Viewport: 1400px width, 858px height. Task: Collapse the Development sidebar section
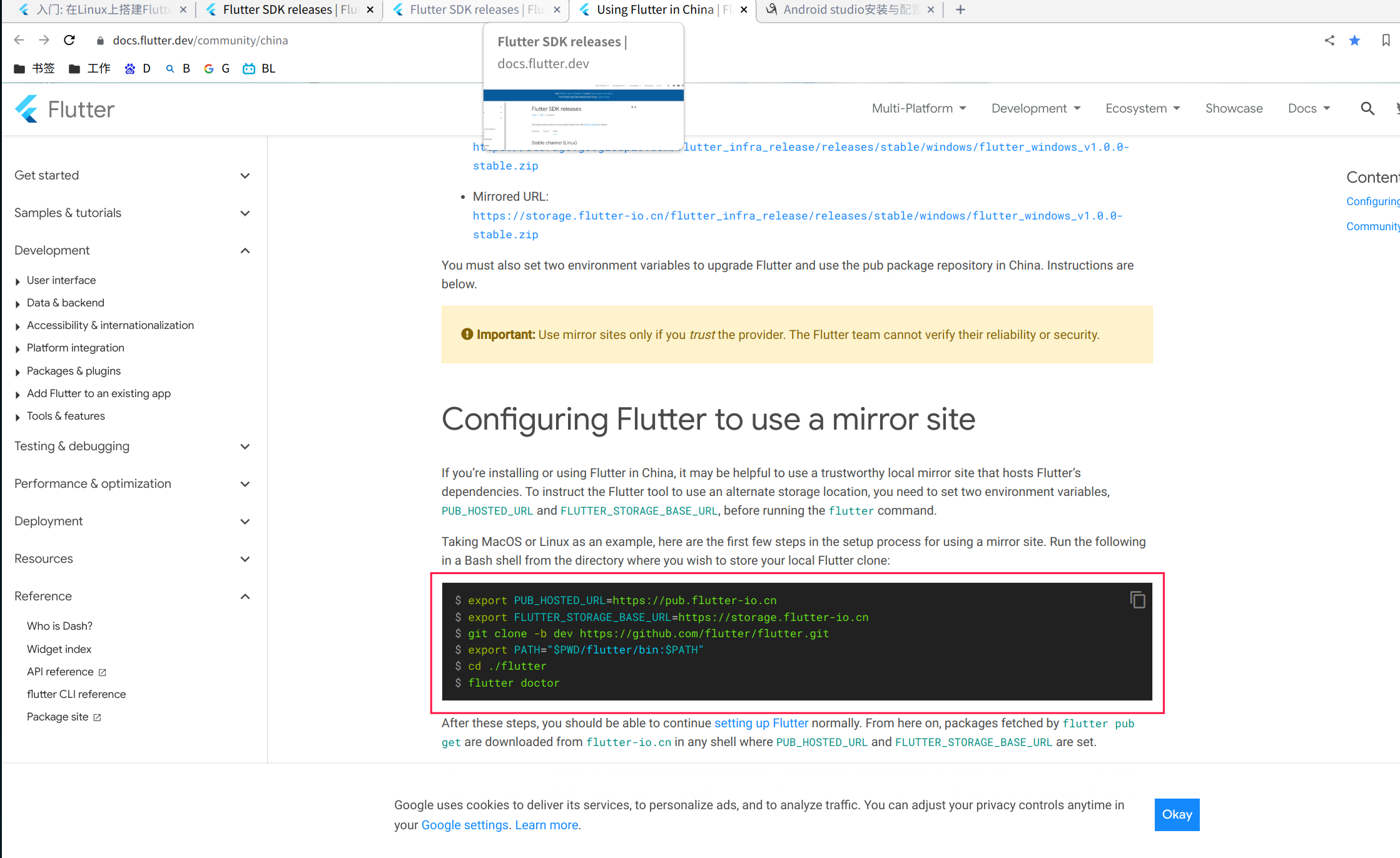(x=132, y=251)
